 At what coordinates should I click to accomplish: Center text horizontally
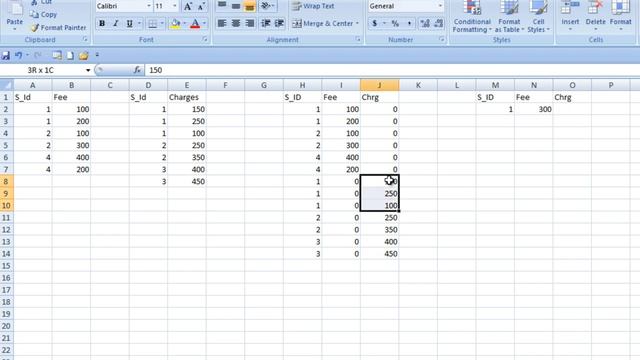click(x=236, y=23)
